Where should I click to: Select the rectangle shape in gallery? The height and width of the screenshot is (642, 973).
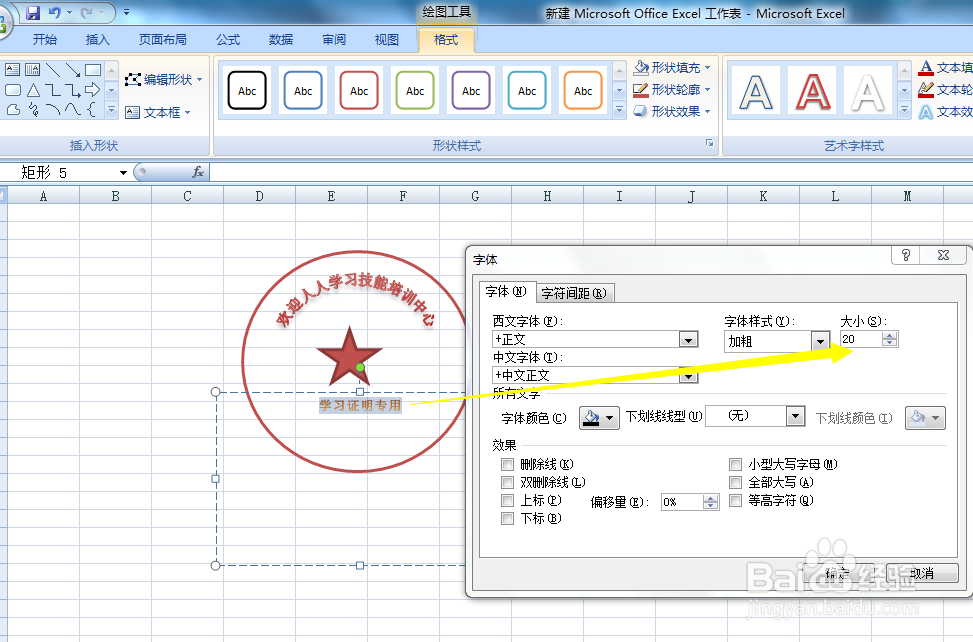tap(93, 69)
